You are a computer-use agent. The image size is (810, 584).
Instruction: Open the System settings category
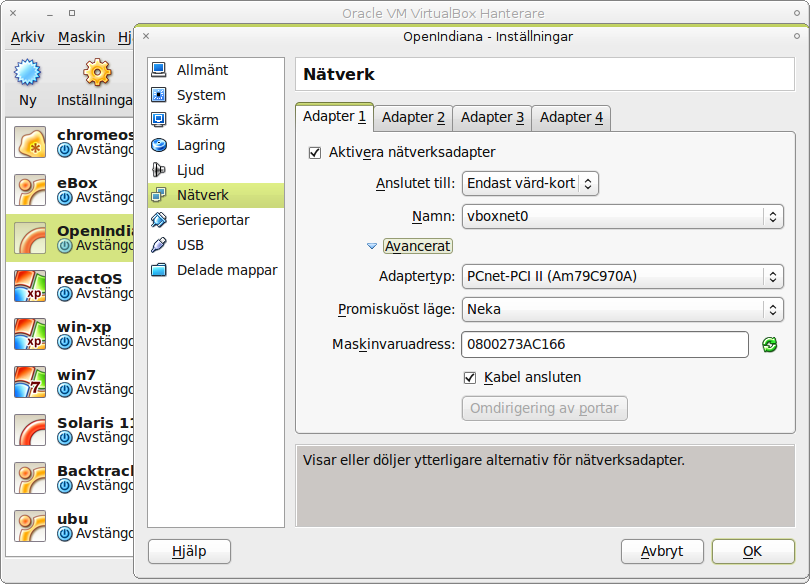tap(201, 95)
